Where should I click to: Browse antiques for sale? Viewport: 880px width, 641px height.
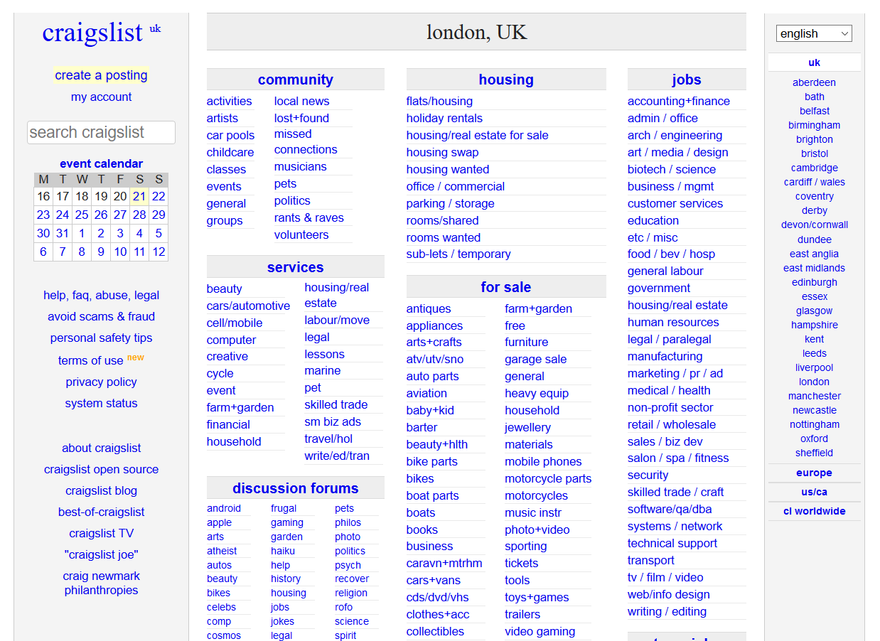tap(428, 309)
